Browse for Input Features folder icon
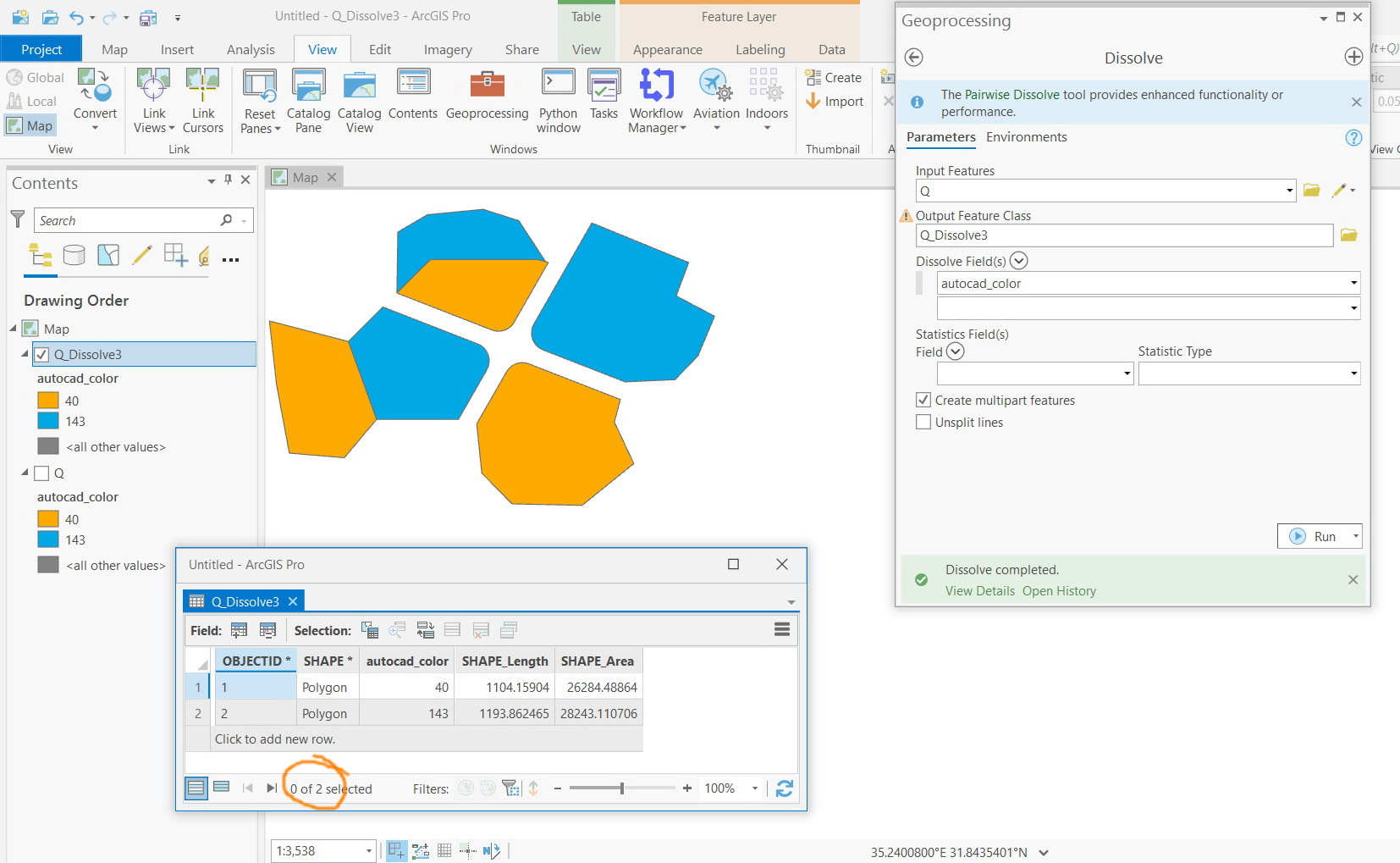Screen dimensions: 1400x863 1312,191
